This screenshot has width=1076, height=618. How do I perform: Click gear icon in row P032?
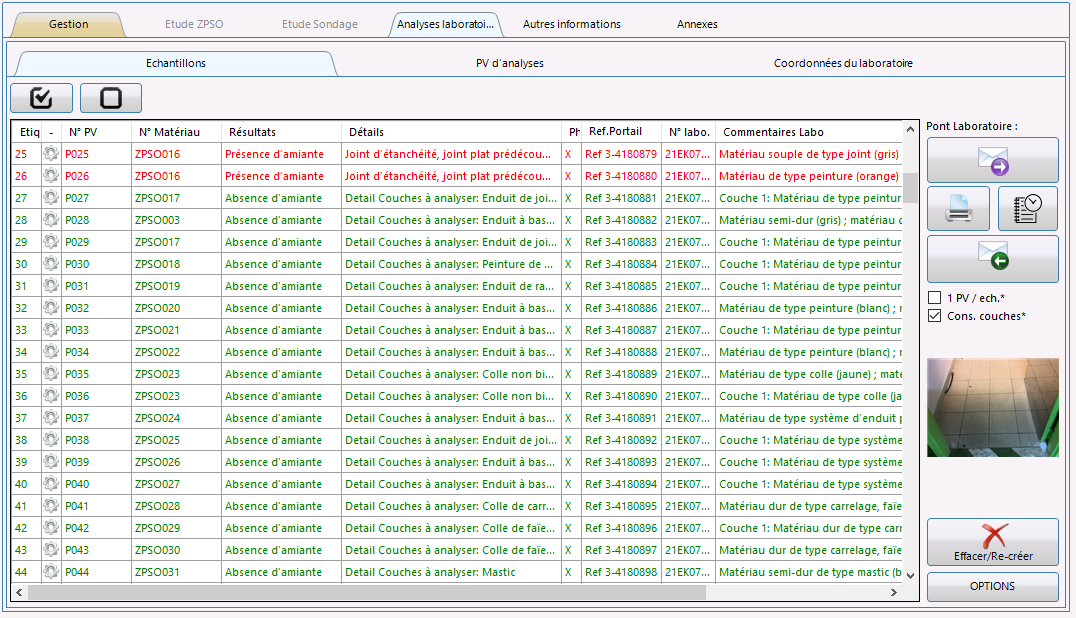[x=51, y=307]
